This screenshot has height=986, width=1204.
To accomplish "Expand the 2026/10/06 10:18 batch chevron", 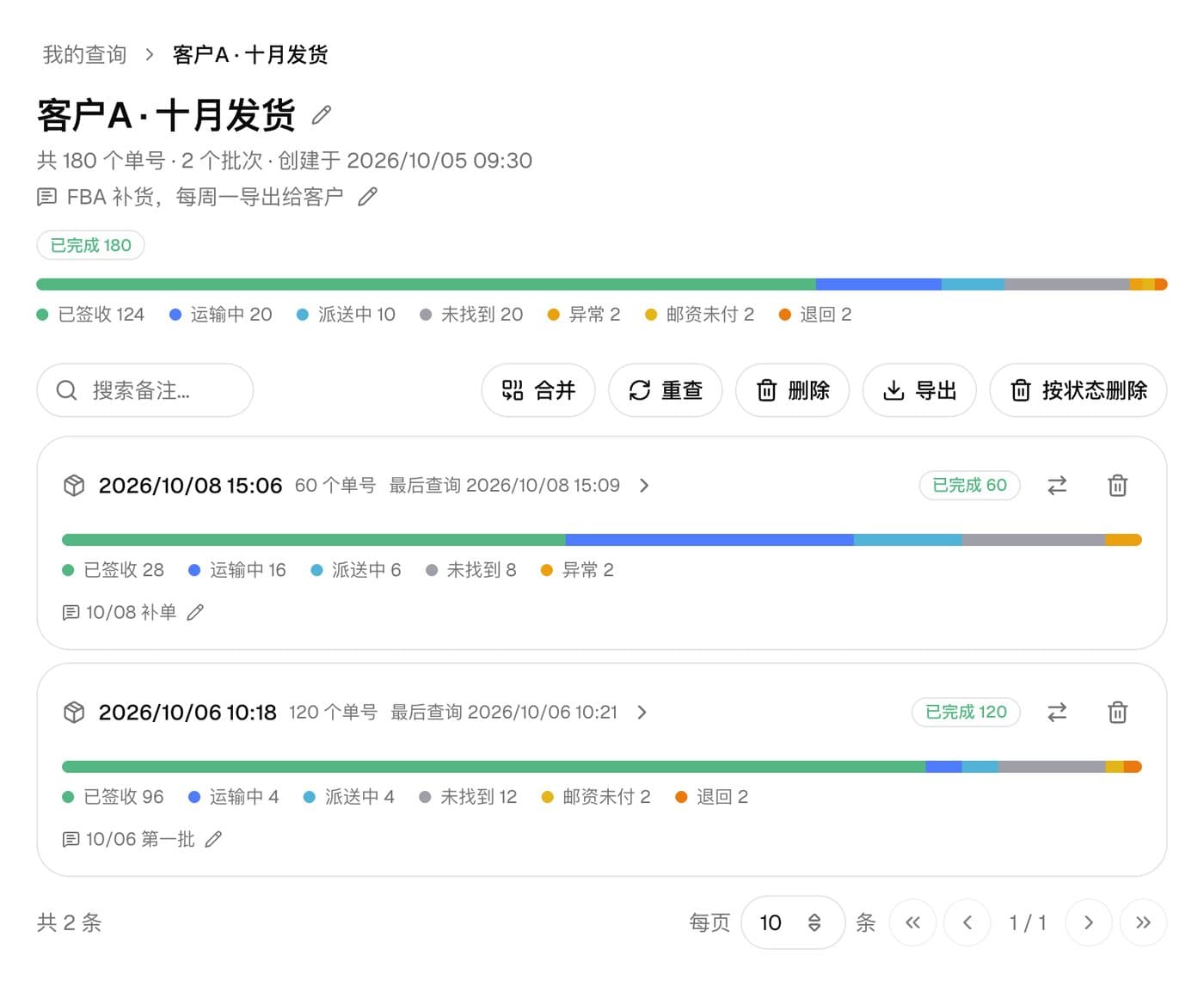I will pos(642,713).
